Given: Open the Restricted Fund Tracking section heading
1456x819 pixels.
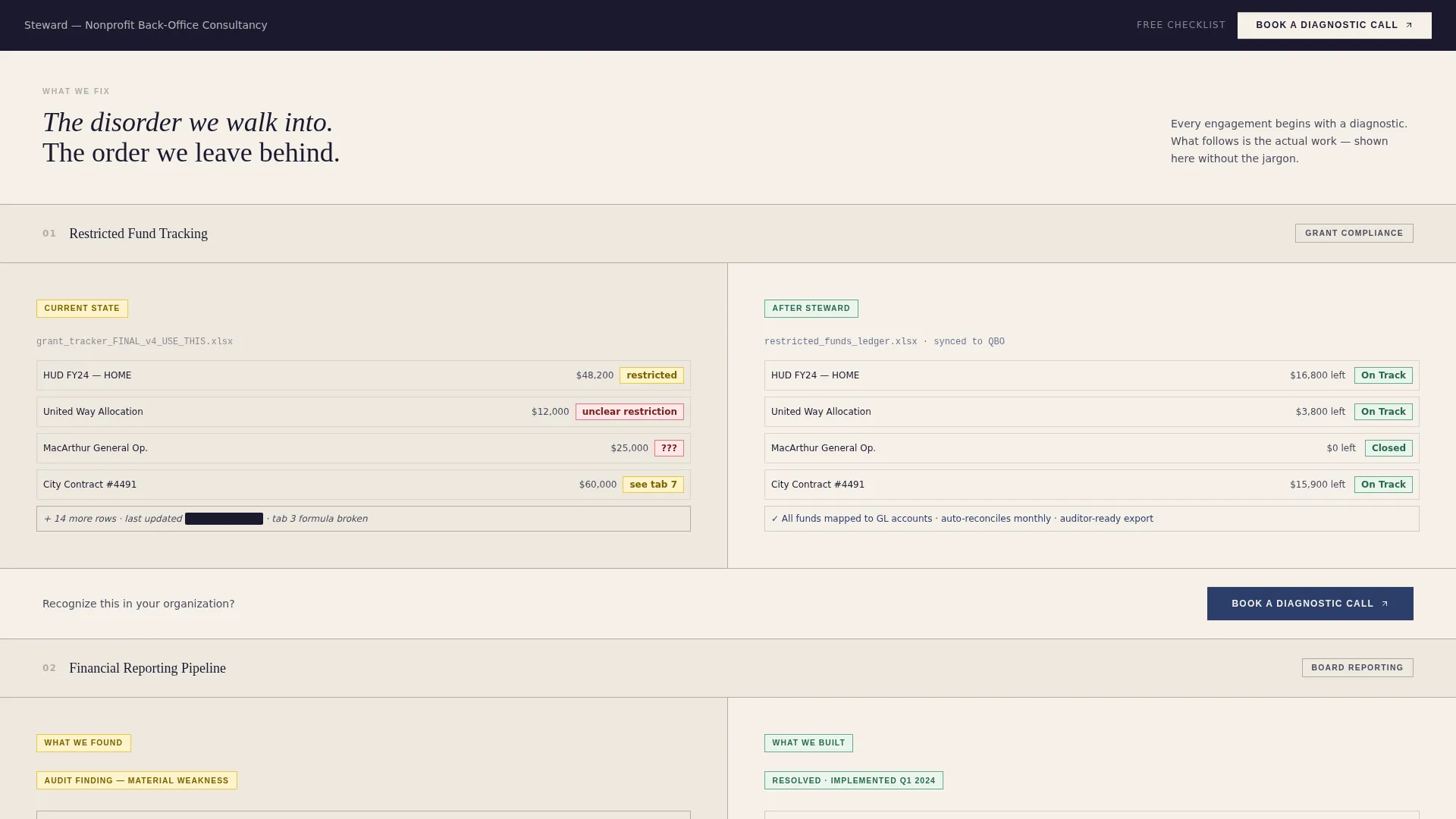Looking at the screenshot, I should point(138,234).
